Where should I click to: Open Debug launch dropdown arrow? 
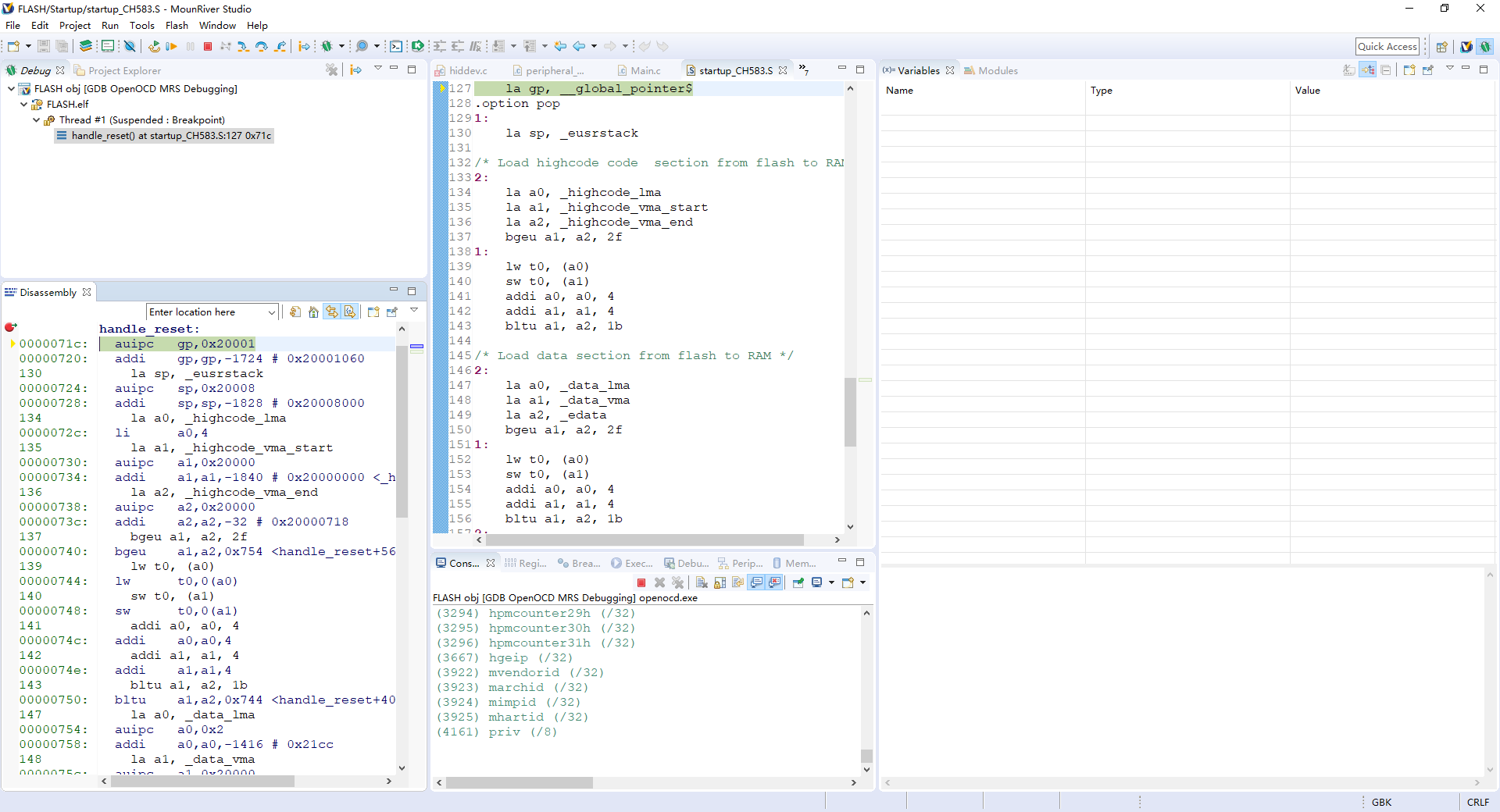(341, 46)
